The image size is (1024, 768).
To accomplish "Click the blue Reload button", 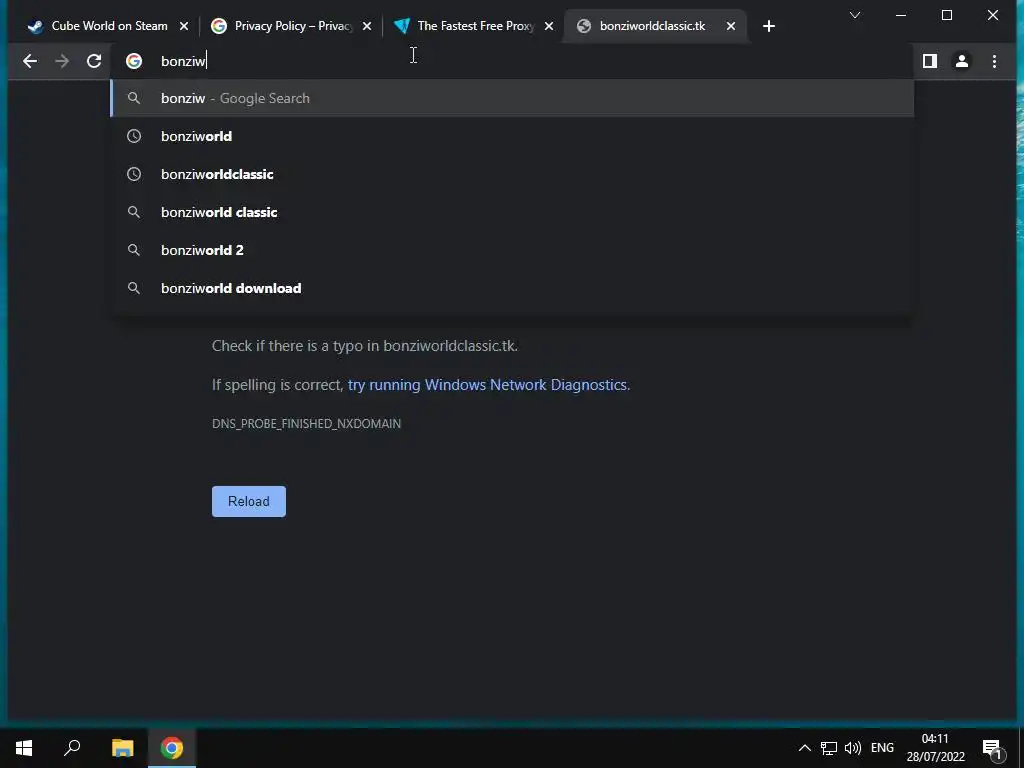I will pyautogui.click(x=249, y=501).
